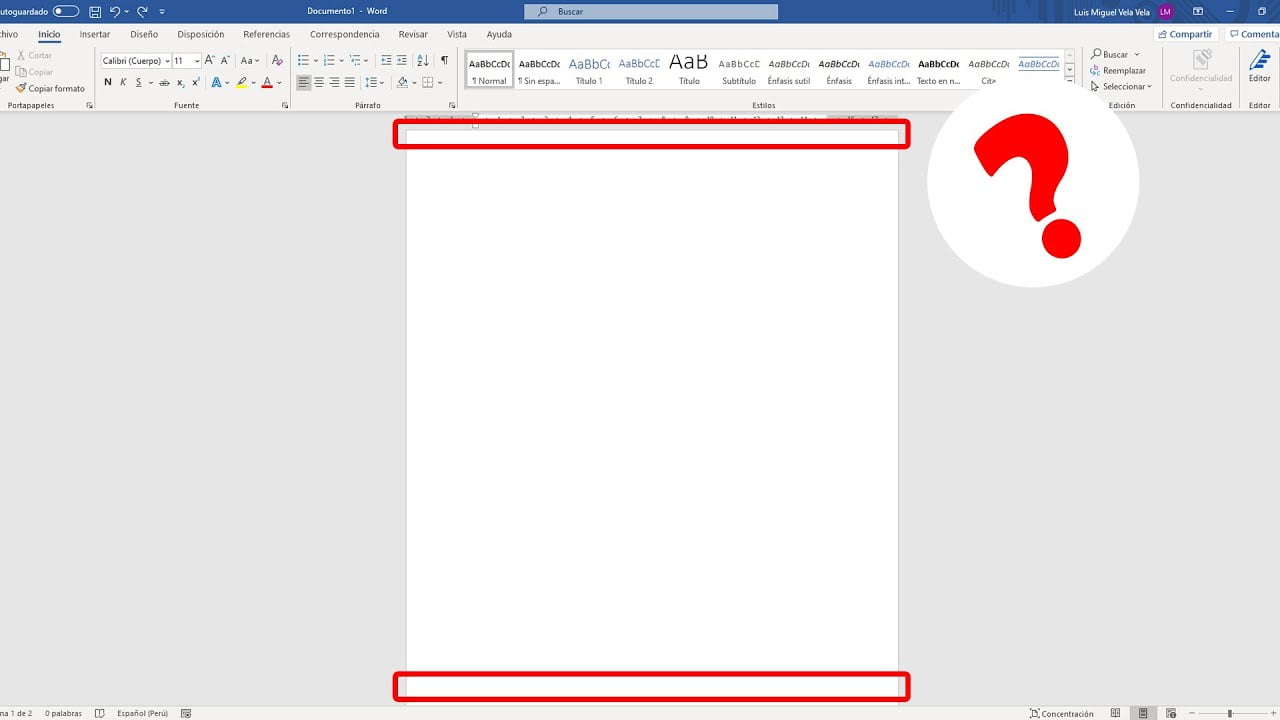This screenshot has width=1280, height=720.
Task: Toggle italic formatting with K button
Action: coord(123,82)
